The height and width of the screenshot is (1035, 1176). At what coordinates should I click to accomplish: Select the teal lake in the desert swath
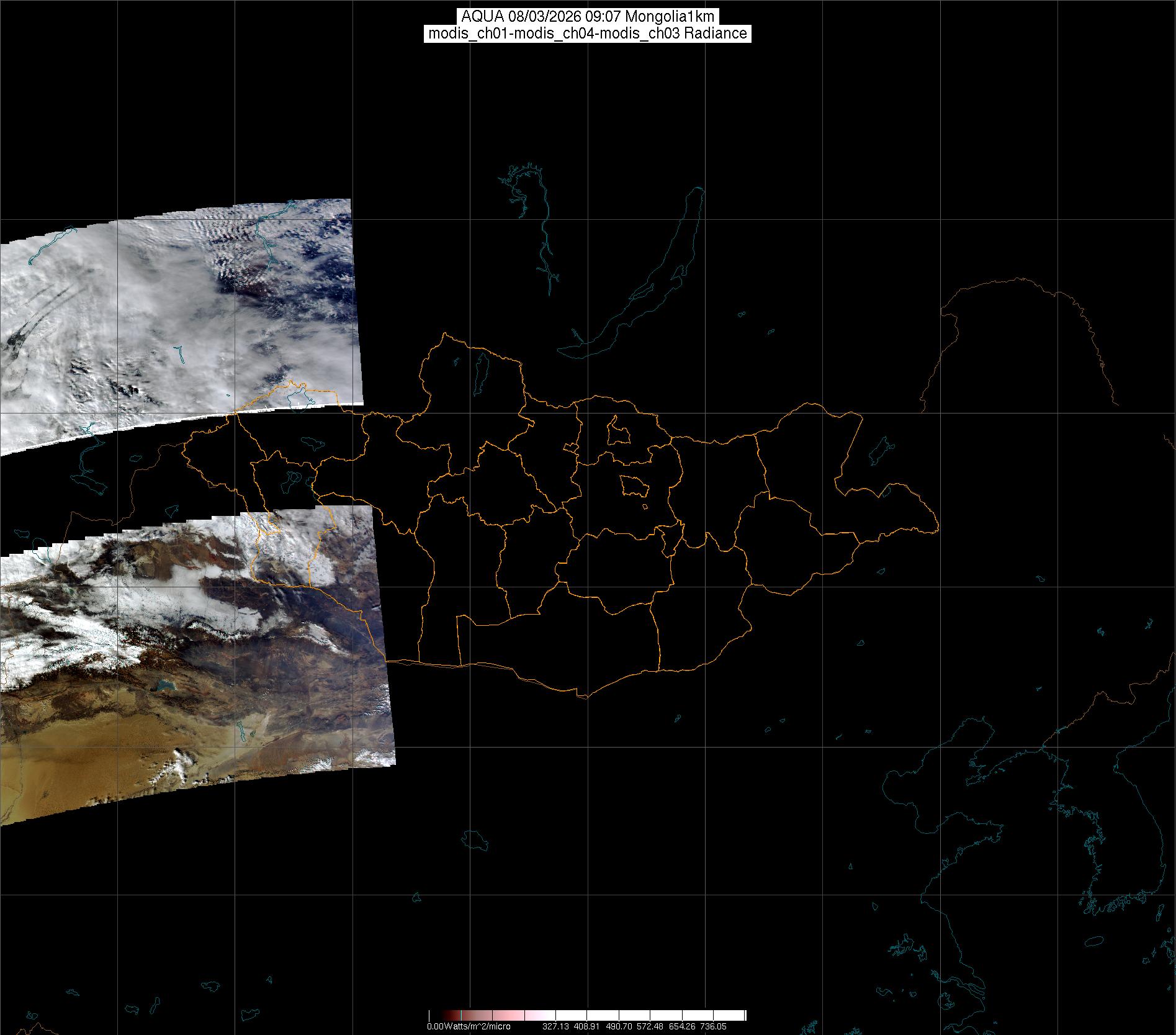click(164, 685)
